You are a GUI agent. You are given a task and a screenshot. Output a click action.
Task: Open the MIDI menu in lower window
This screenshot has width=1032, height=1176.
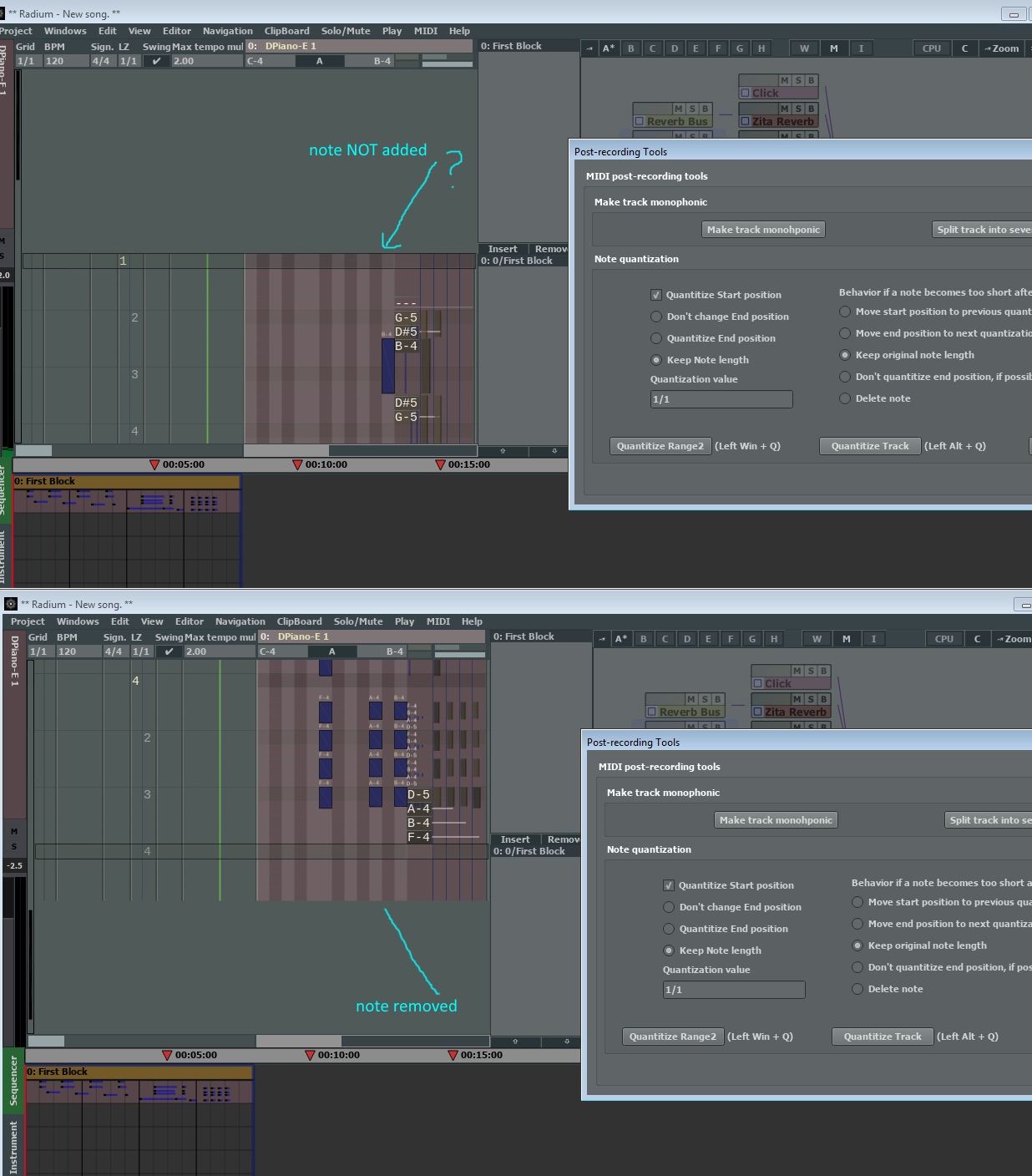click(x=438, y=621)
